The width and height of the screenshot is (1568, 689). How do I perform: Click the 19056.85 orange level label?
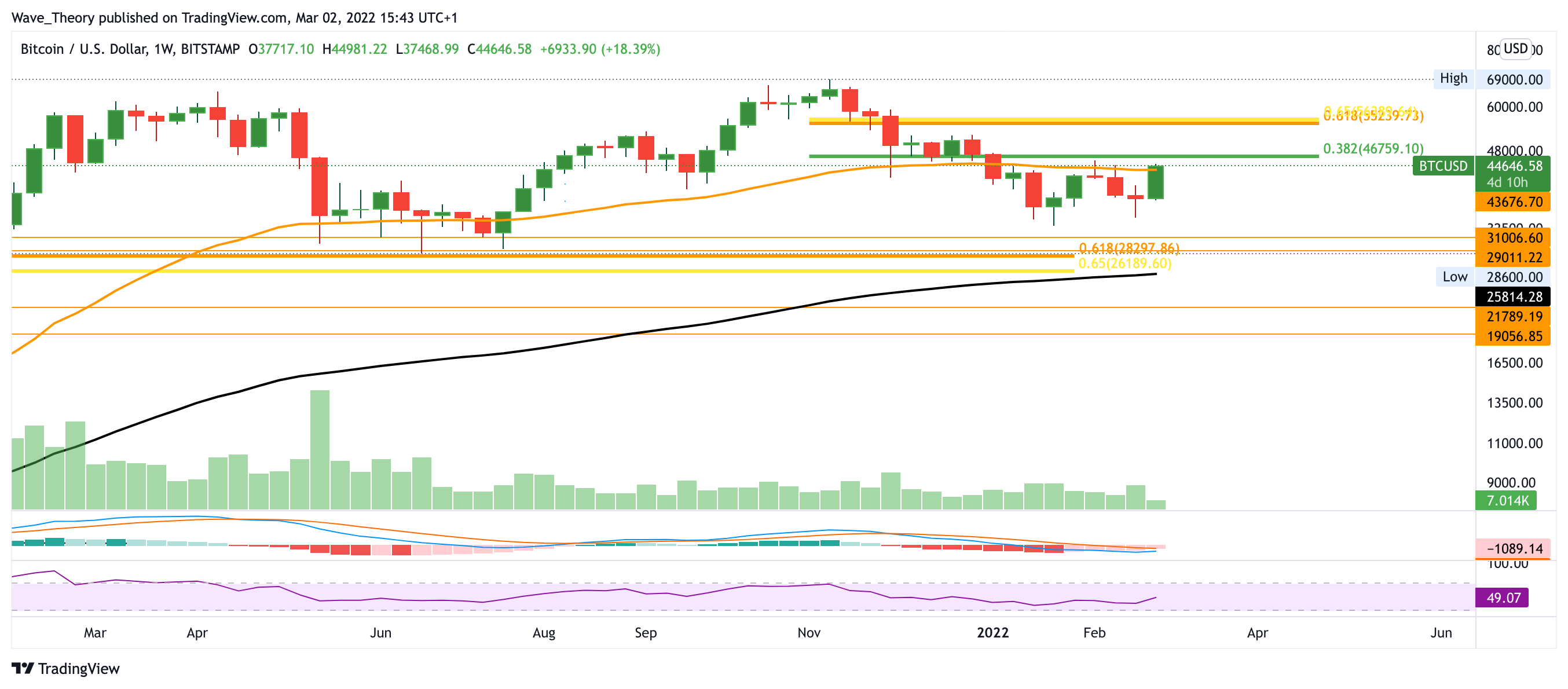[1513, 336]
